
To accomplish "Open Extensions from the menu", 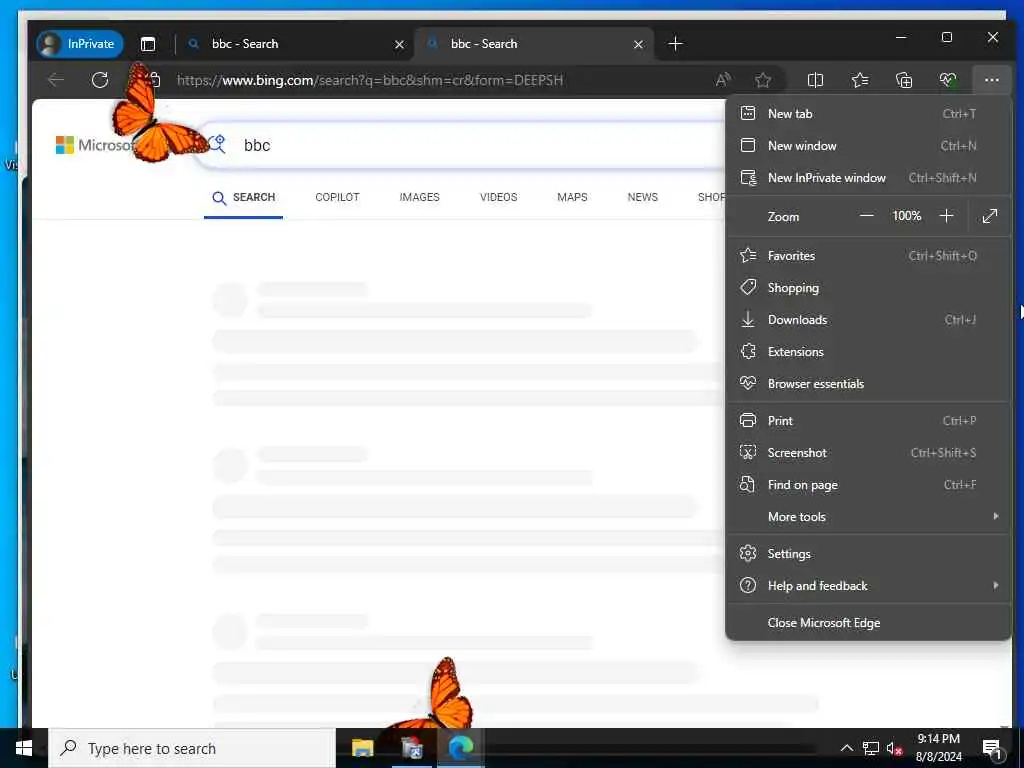I will [x=868, y=352].
